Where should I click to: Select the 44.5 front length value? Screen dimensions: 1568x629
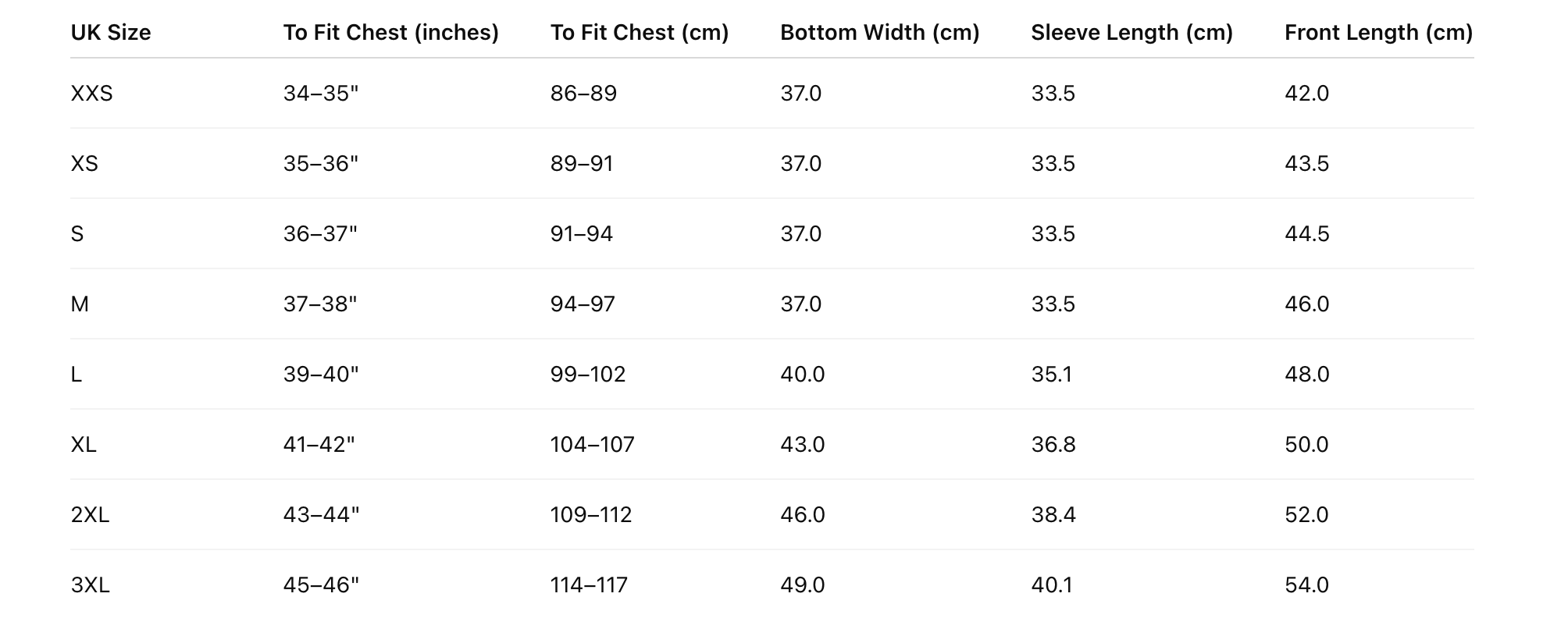click(1306, 234)
